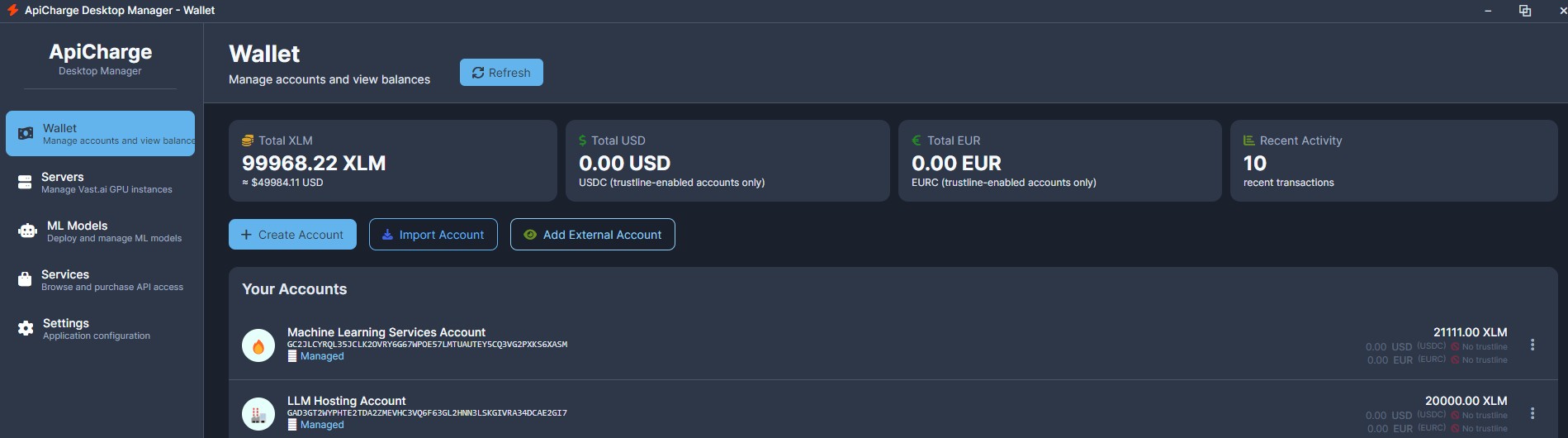Image resolution: width=1568 pixels, height=438 pixels.
Task: Click the Total XLM coins icon
Action: pyautogui.click(x=248, y=140)
